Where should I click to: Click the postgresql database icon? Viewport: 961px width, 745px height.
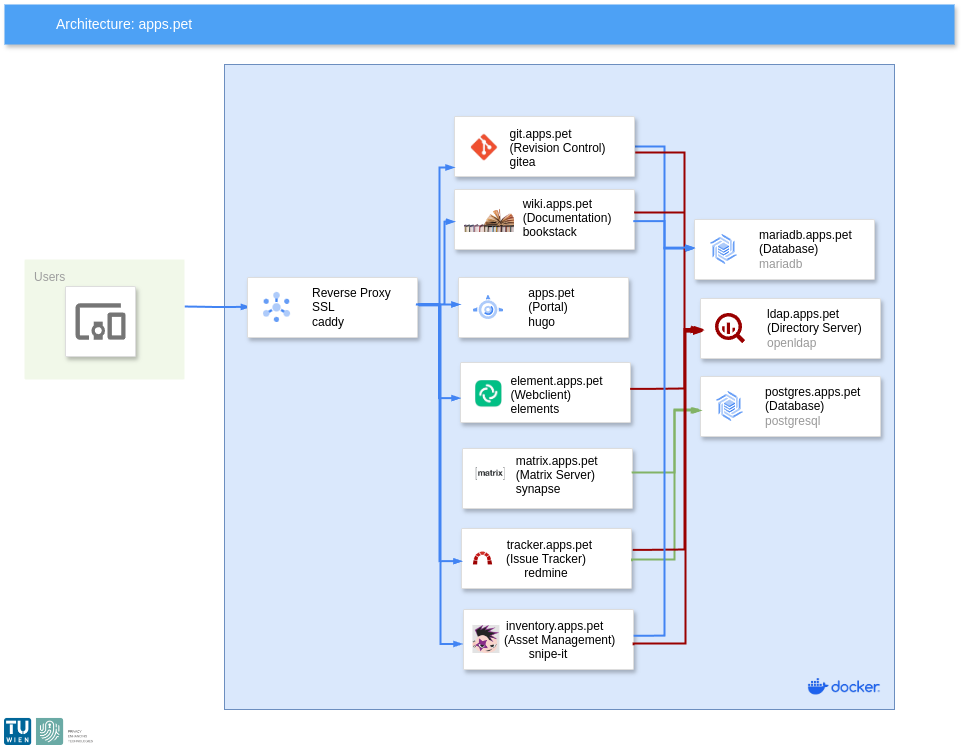pos(729,406)
